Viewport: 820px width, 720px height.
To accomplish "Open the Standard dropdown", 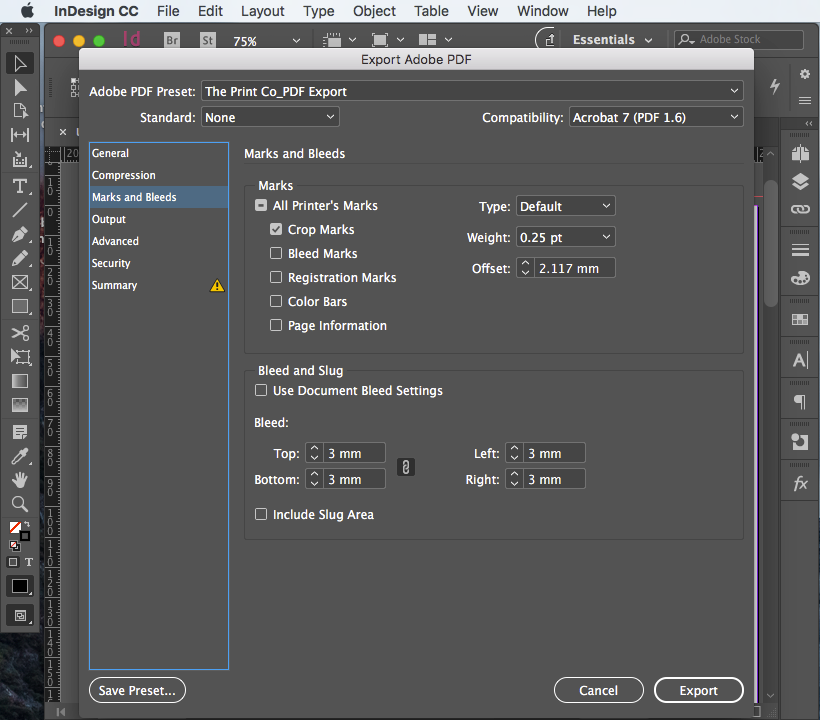I will [270, 116].
